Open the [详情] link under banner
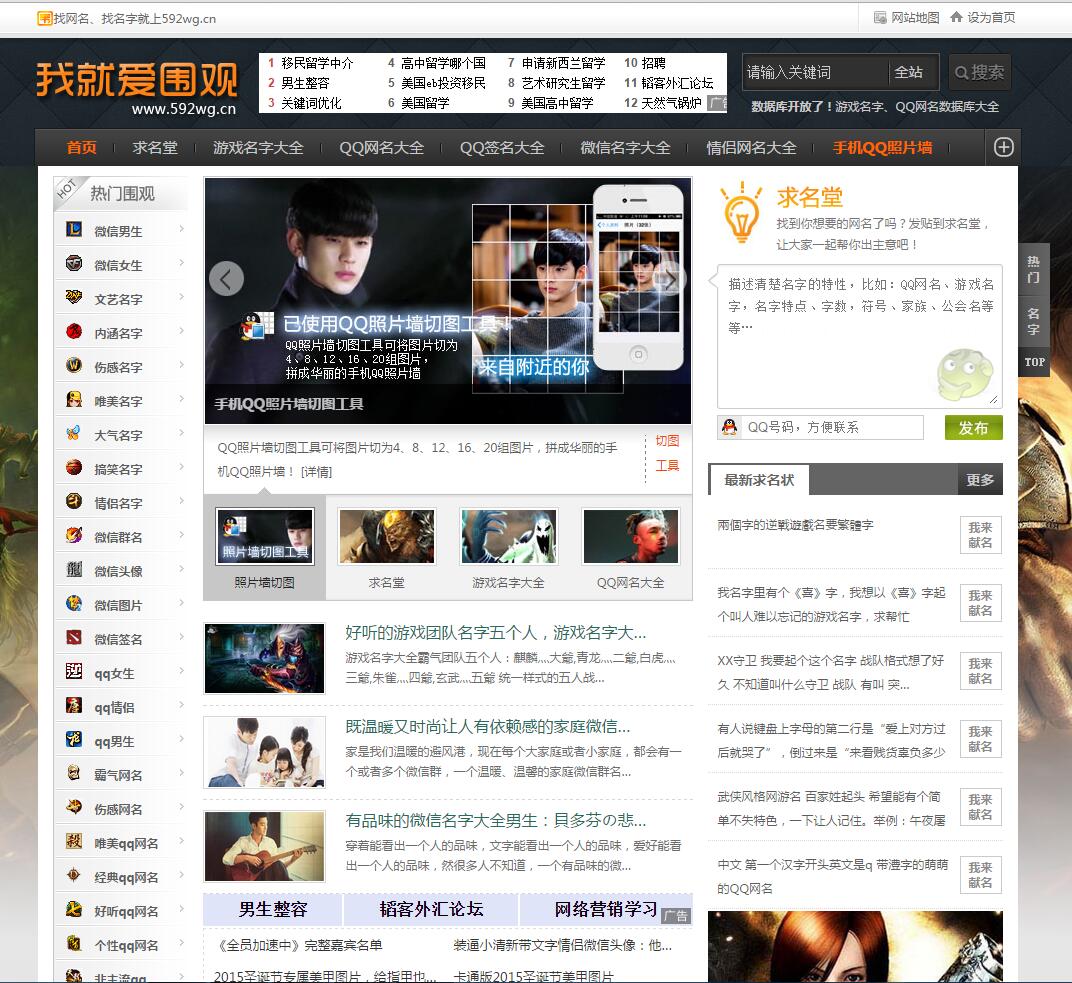Image resolution: width=1072 pixels, height=983 pixels. (316, 472)
